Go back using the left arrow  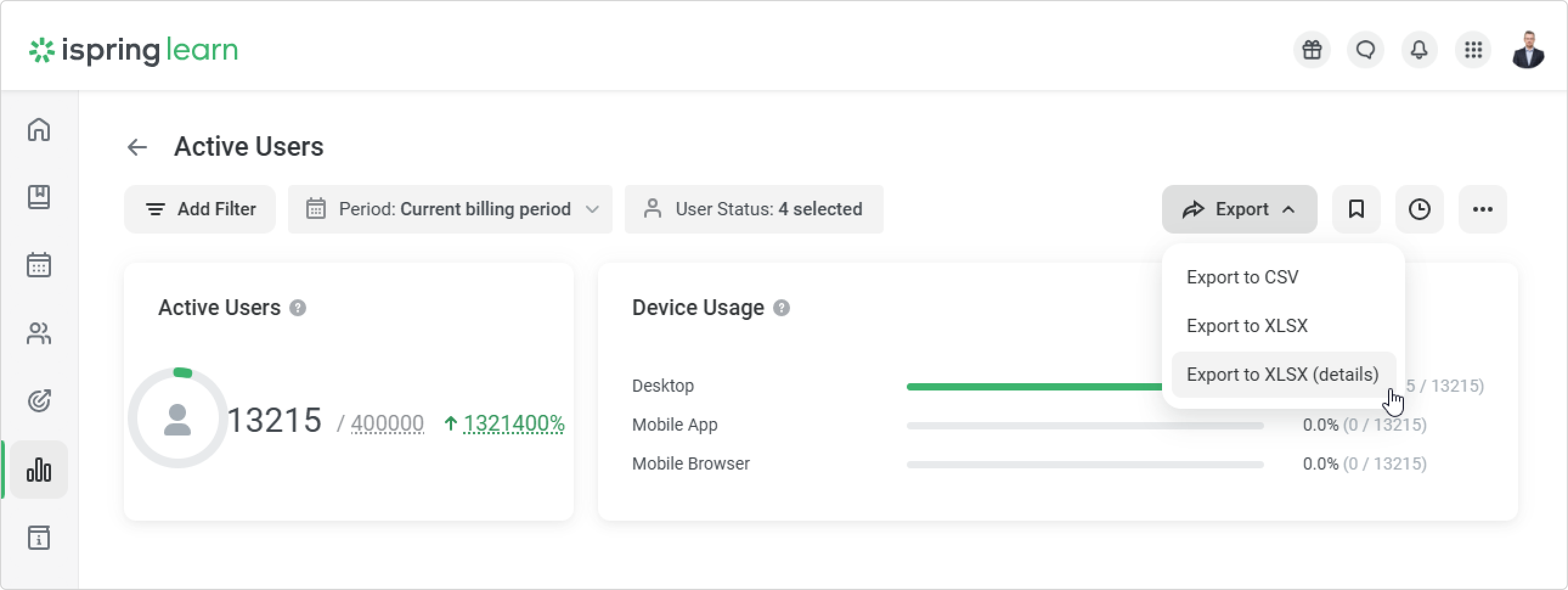[x=137, y=147]
